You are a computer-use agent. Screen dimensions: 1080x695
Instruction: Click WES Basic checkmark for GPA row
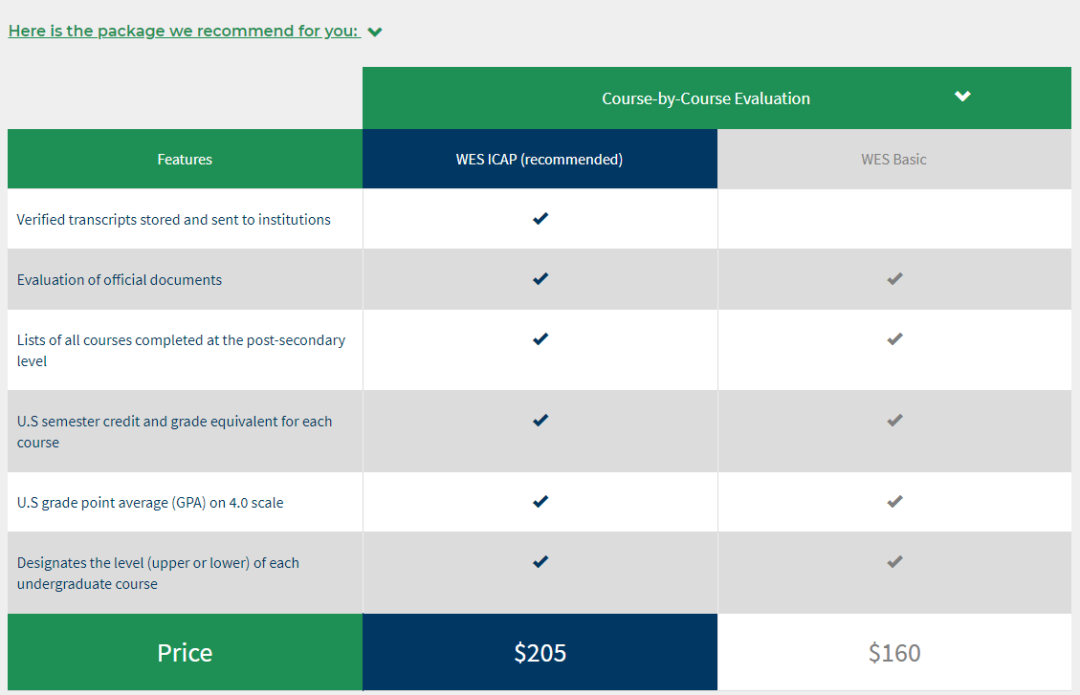(x=895, y=501)
